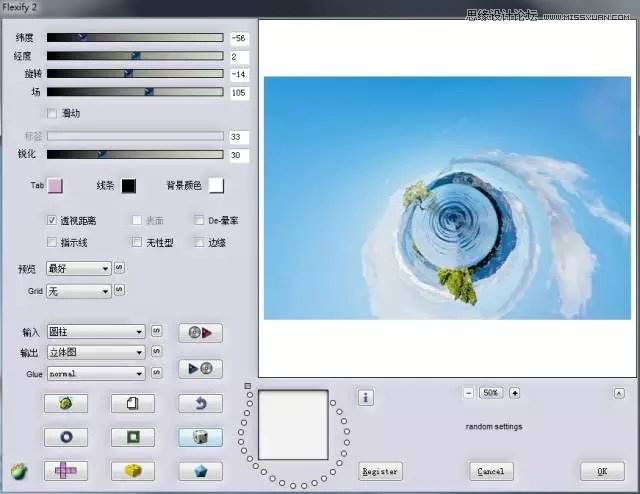Viewport: 640px width, 494px height.
Task: Click the undo arrow button
Action: coord(200,403)
